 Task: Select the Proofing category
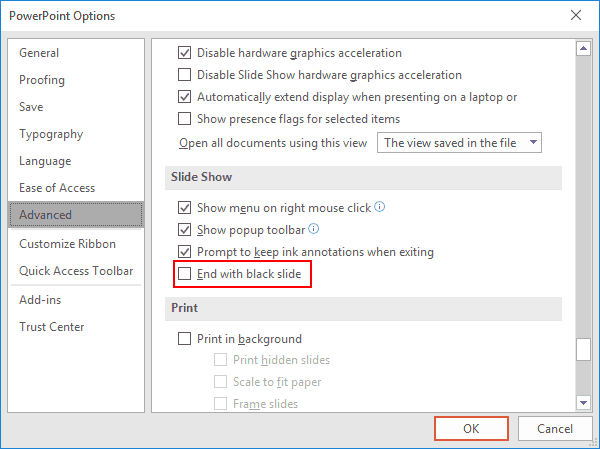point(42,80)
